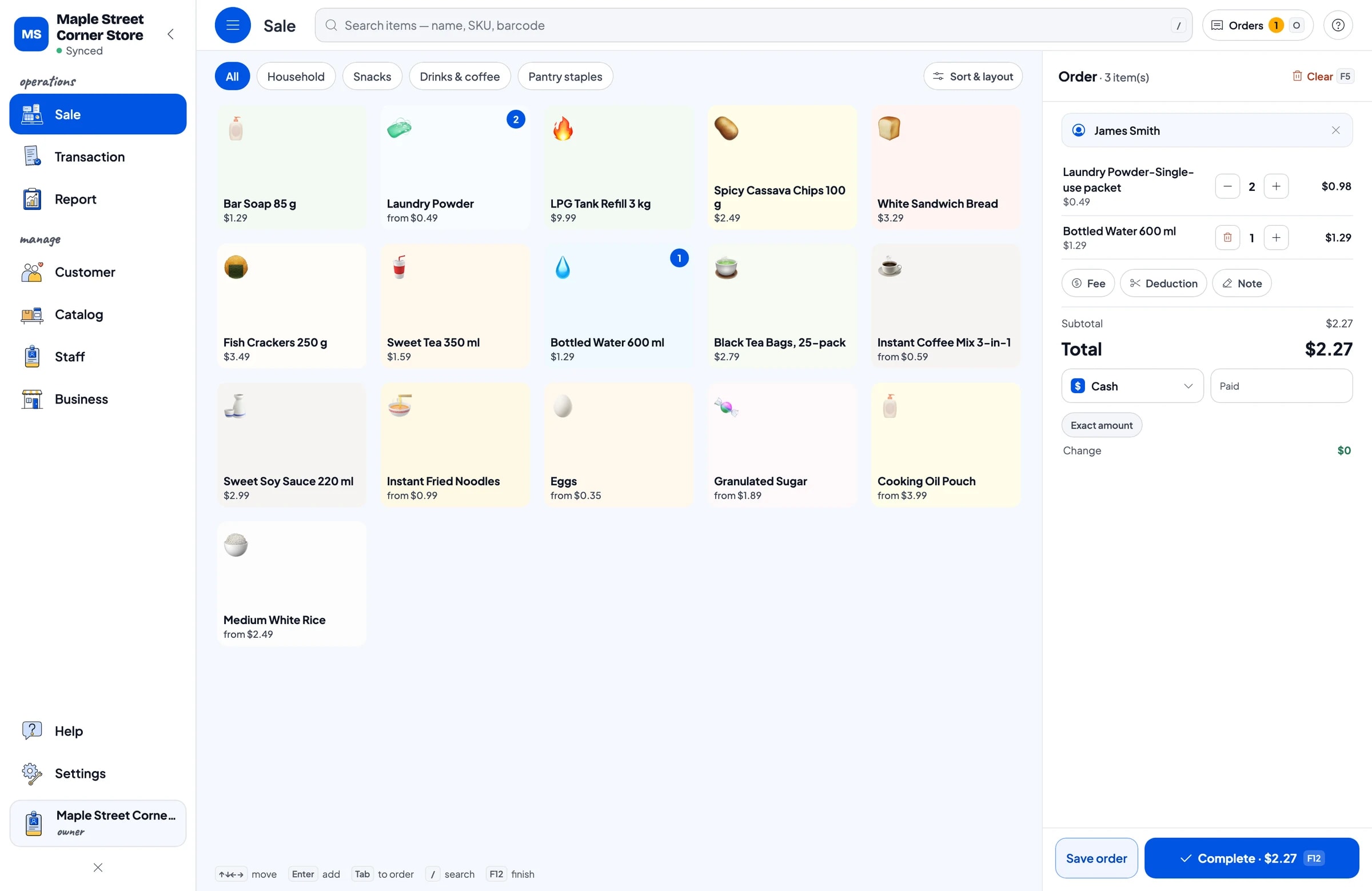Screen dimensions: 1372x891
Task: Open the help question mark icon at top right
Action: pyautogui.click(x=1337, y=25)
